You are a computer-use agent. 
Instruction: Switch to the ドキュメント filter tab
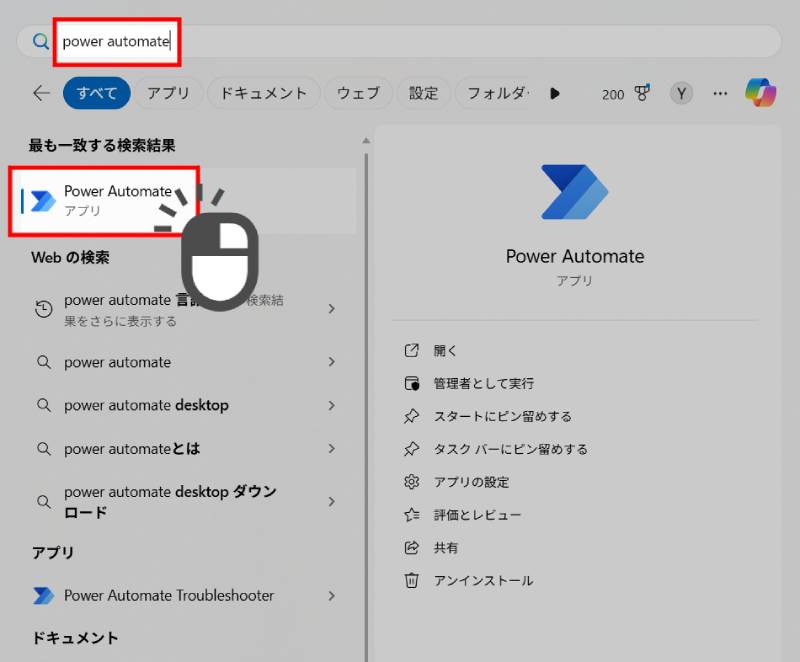click(x=260, y=93)
